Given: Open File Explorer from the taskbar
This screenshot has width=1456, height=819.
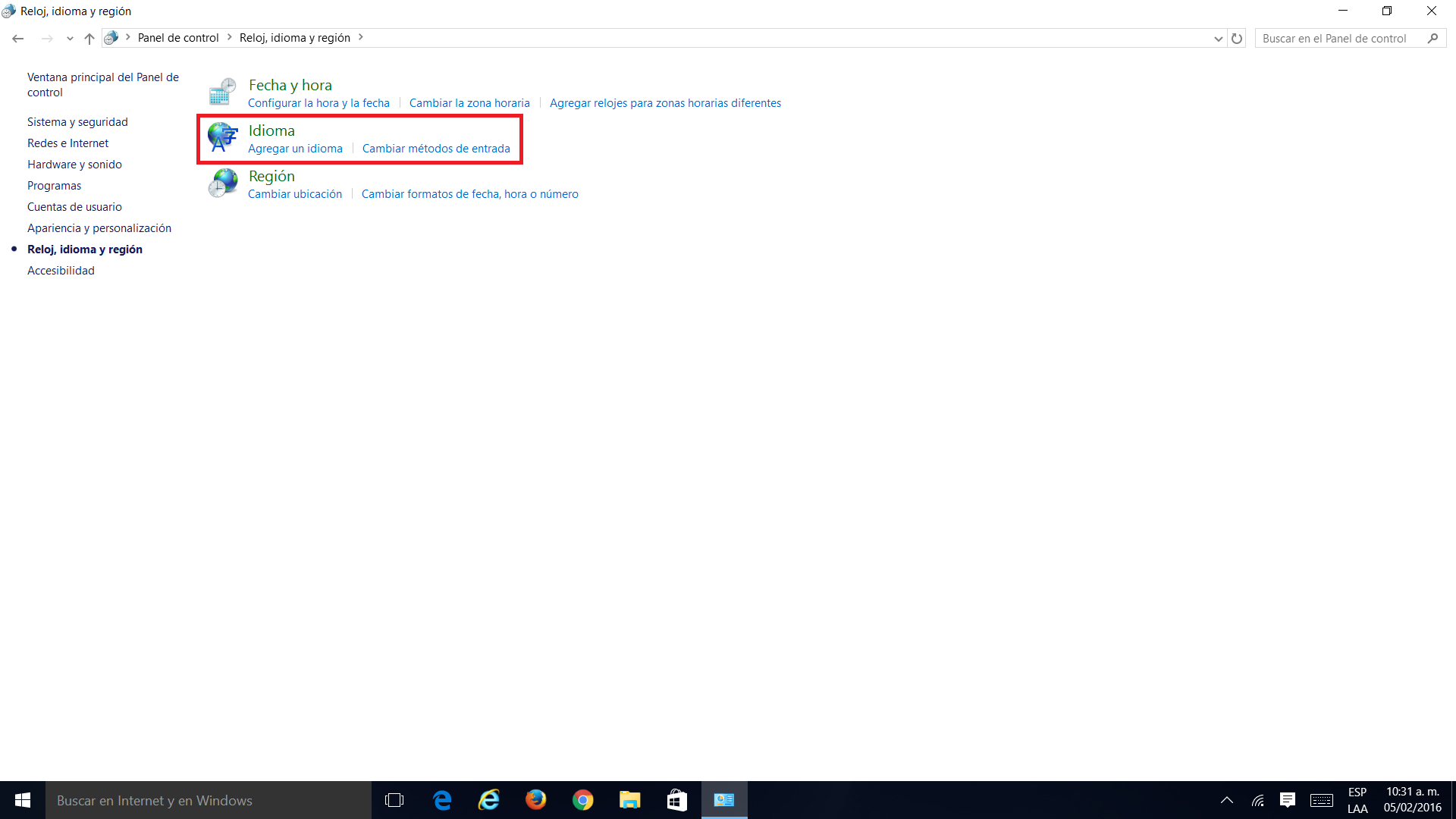Looking at the screenshot, I should click(629, 800).
